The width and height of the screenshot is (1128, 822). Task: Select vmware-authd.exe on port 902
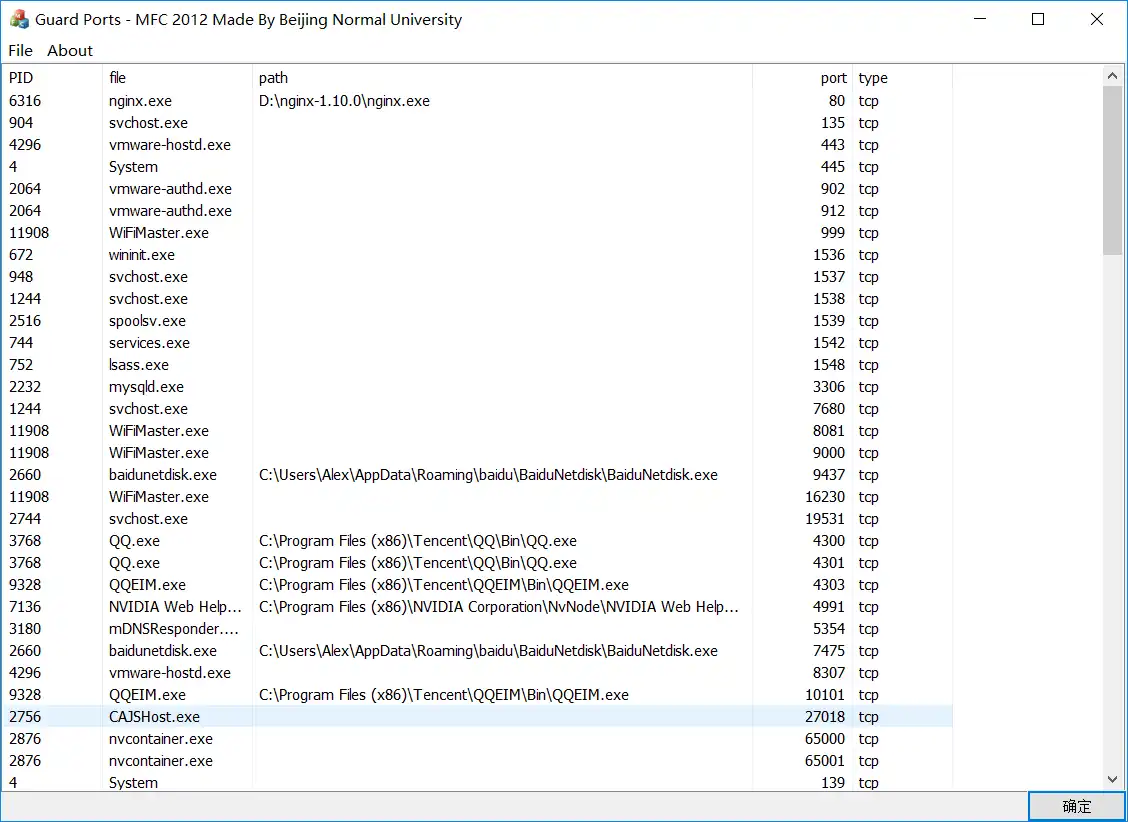[478, 189]
